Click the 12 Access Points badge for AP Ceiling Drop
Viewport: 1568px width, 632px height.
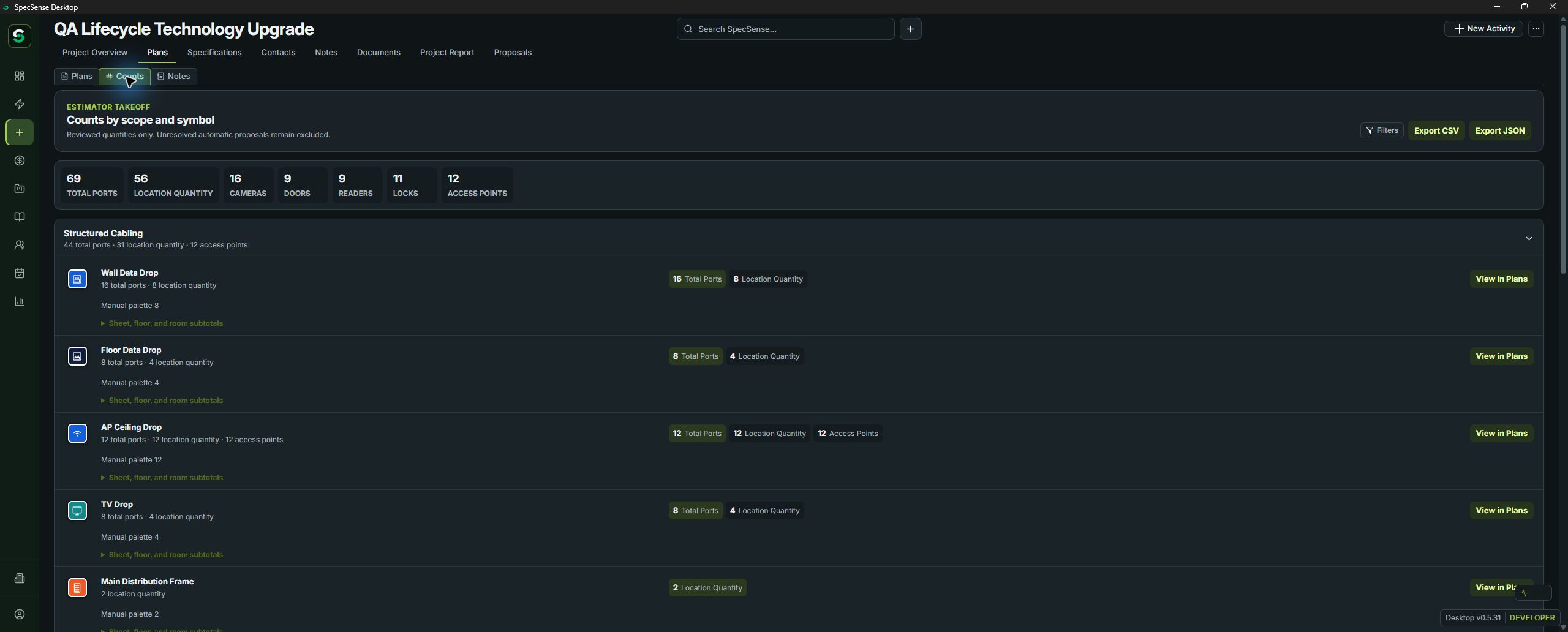(848, 434)
